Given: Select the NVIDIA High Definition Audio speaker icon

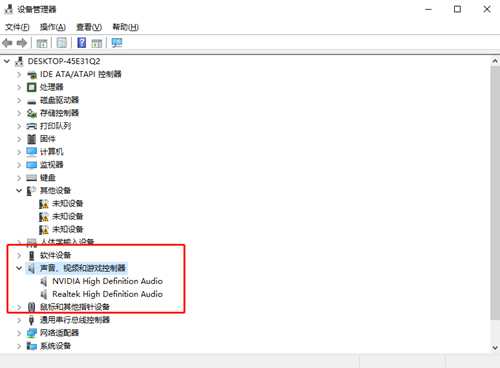Looking at the screenshot, I should [44, 281].
